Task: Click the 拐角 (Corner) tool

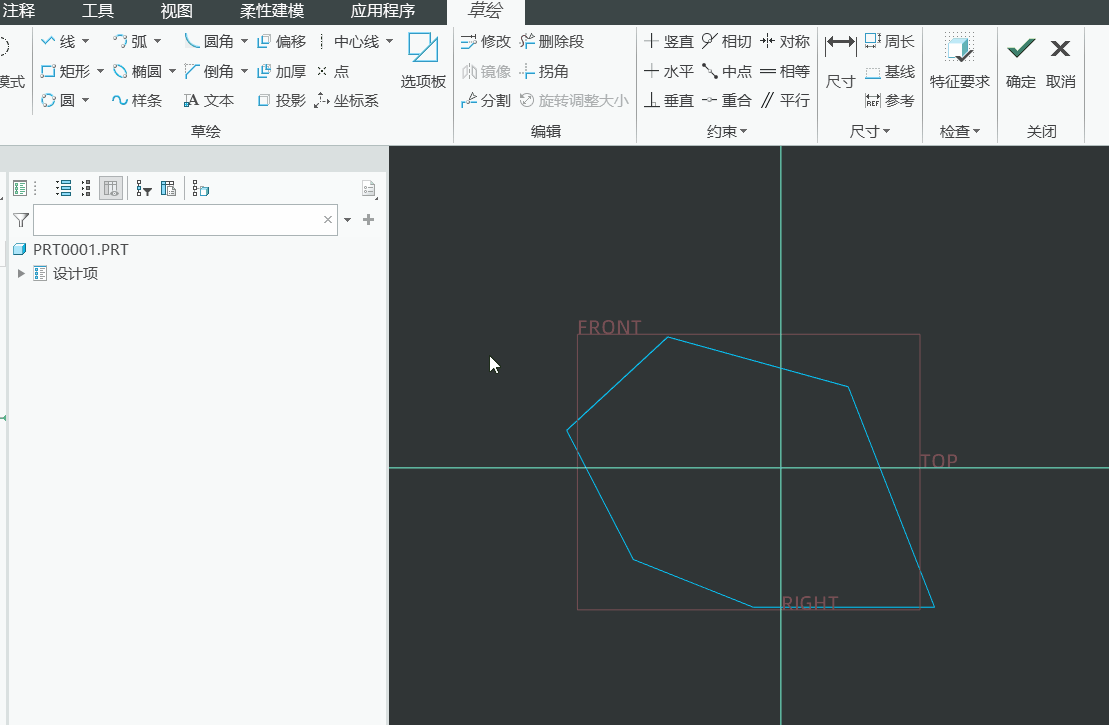Action: pos(544,71)
